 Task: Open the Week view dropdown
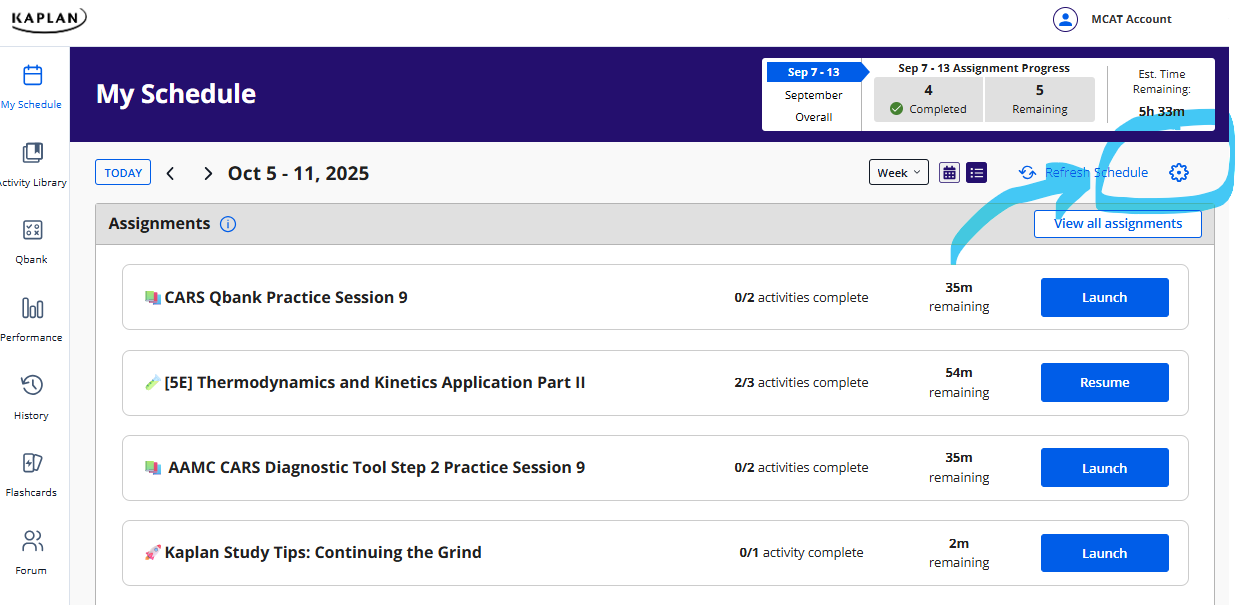(898, 173)
